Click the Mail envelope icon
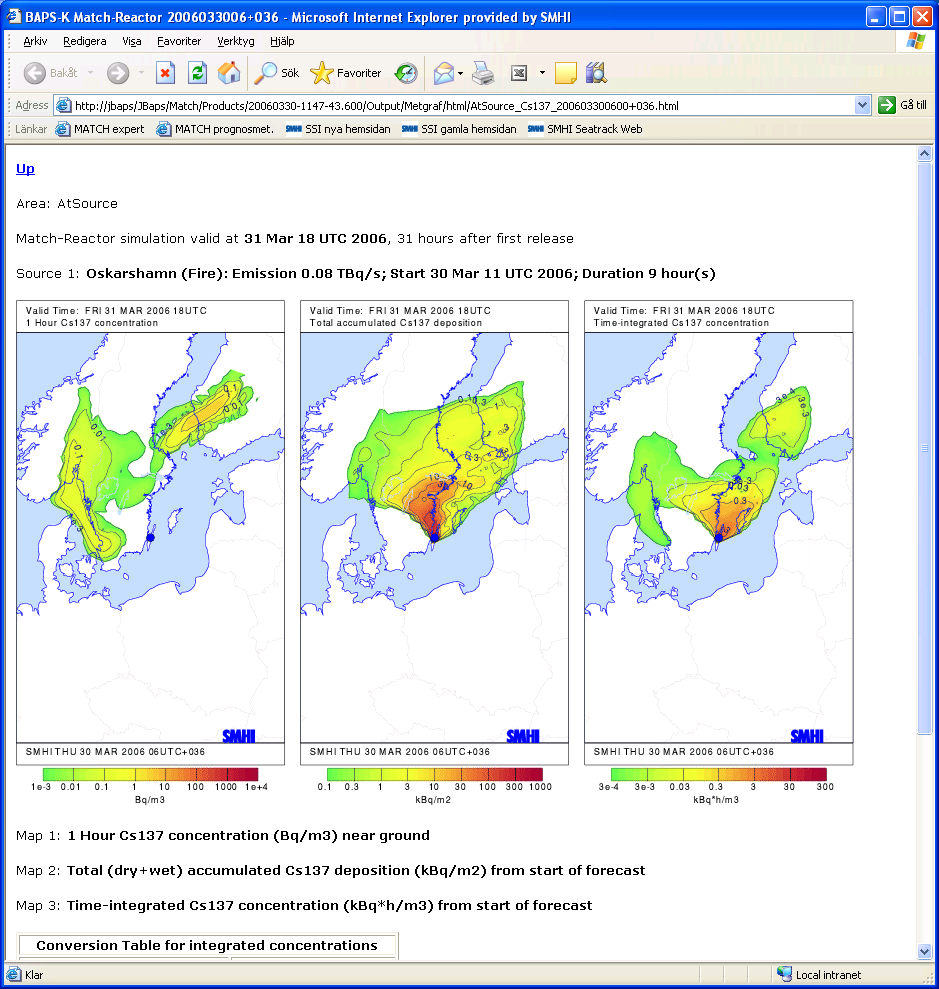Screen dimensions: 939x989 pos(444,73)
